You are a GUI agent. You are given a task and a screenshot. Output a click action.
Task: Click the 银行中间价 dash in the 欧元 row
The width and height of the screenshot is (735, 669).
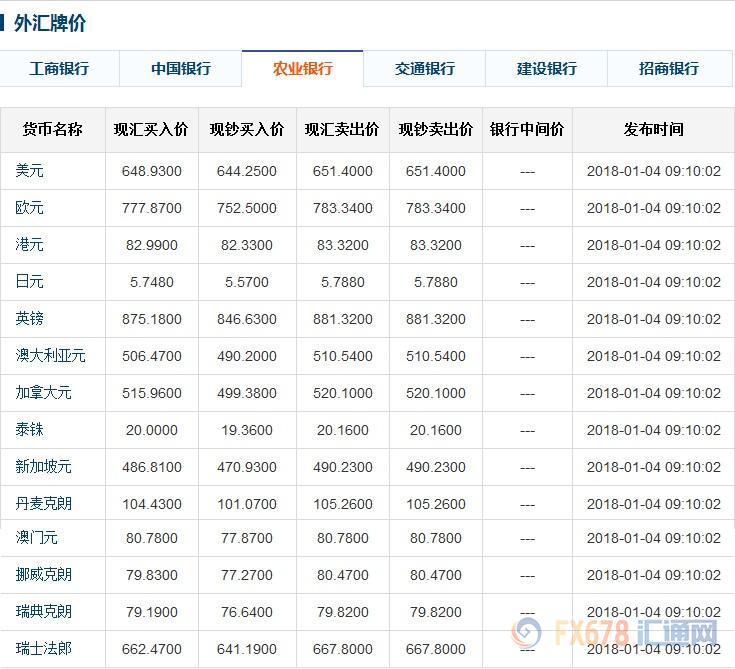click(527, 209)
